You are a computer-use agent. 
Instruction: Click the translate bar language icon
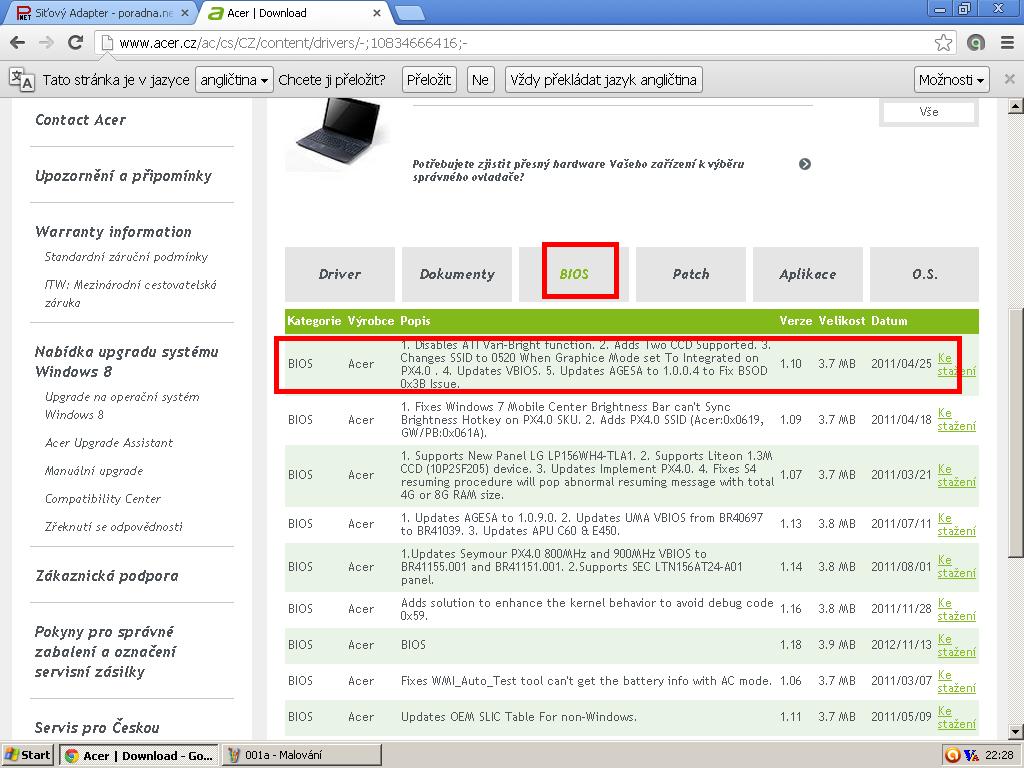click(21, 80)
